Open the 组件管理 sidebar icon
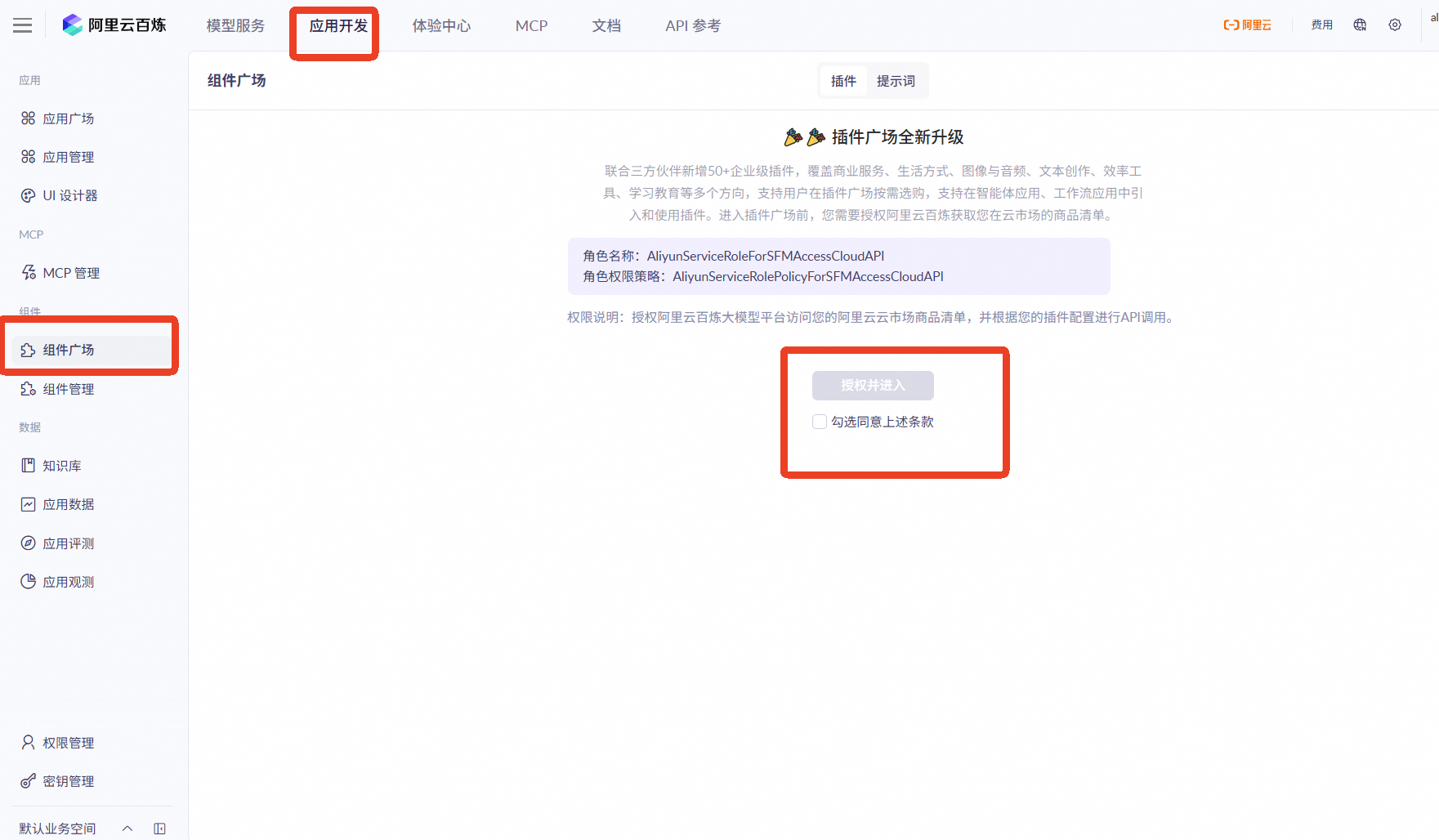1439x840 pixels. (x=29, y=389)
